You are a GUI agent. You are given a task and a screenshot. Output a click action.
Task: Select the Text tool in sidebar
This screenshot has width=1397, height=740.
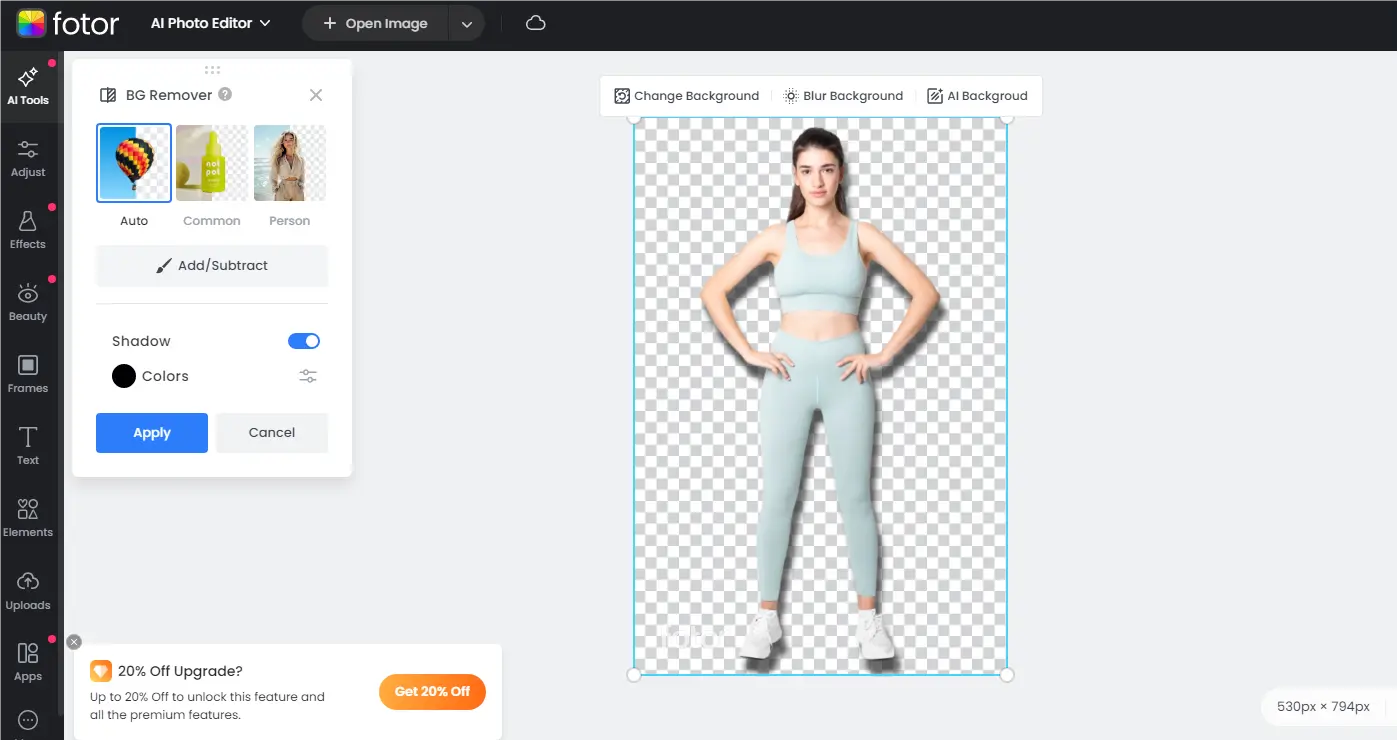pos(28,446)
